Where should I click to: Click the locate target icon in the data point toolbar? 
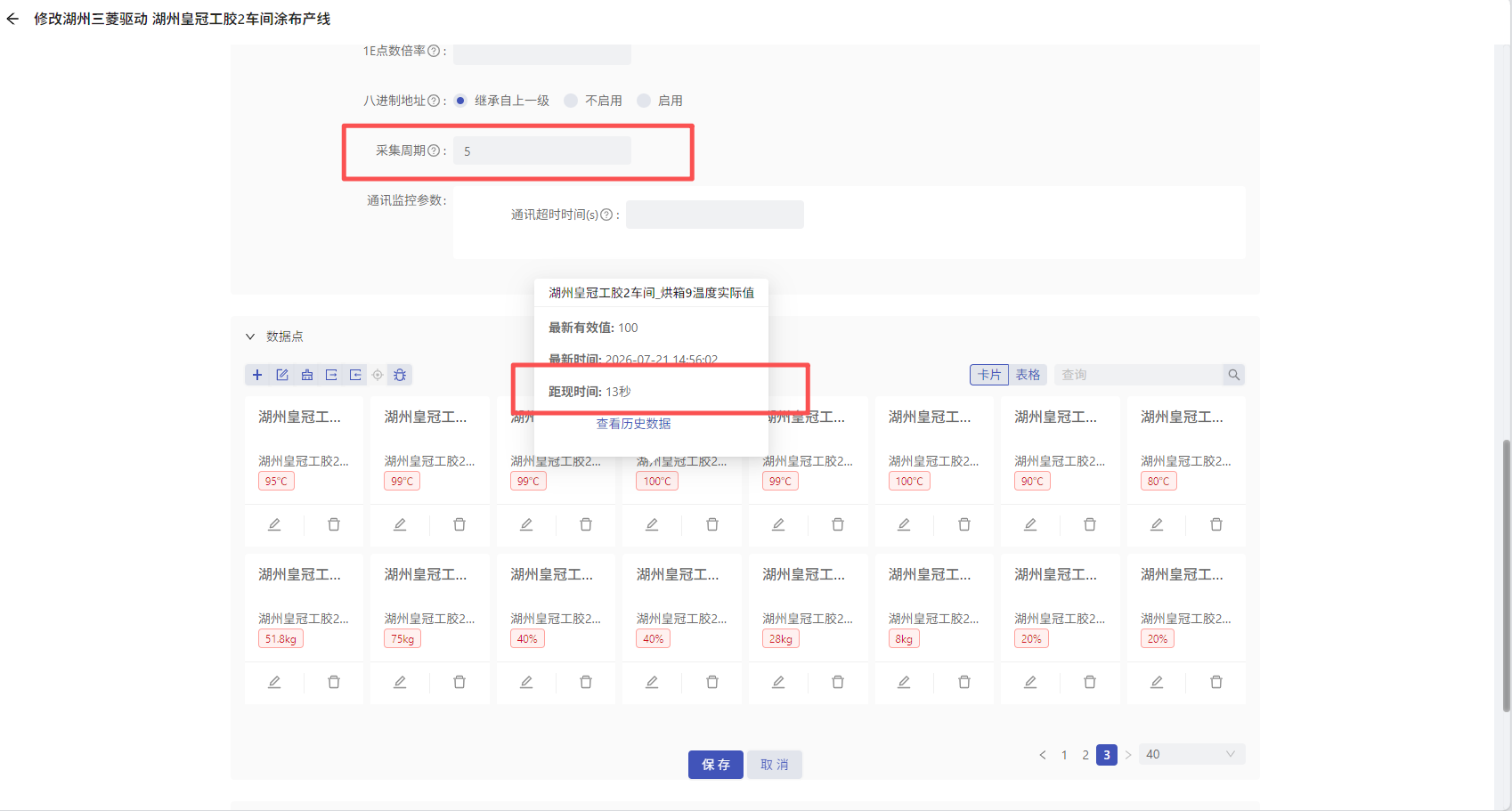(378, 375)
